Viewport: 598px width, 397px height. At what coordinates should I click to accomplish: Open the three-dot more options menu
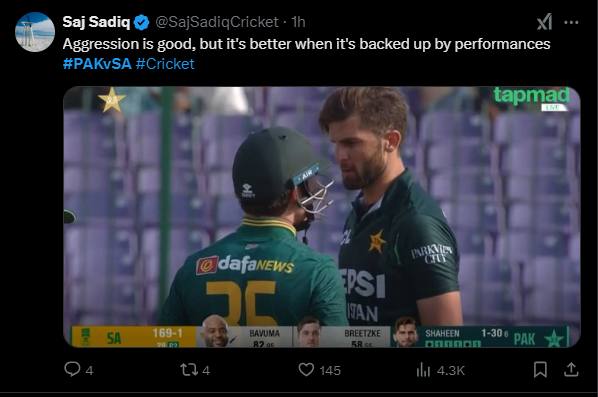(571, 23)
